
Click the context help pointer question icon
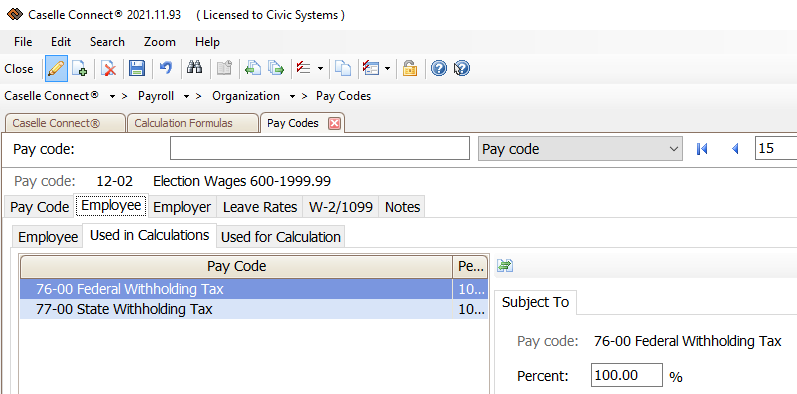coord(462,68)
